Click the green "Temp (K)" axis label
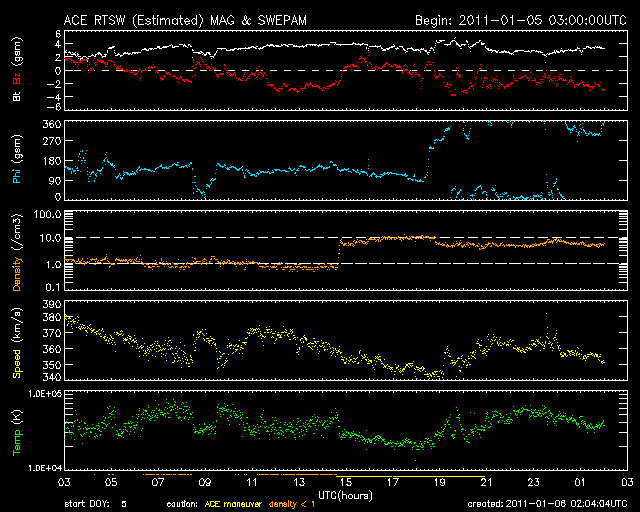Image resolution: width=640 pixels, height=512 pixels. pyautogui.click(x=17, y=432)
